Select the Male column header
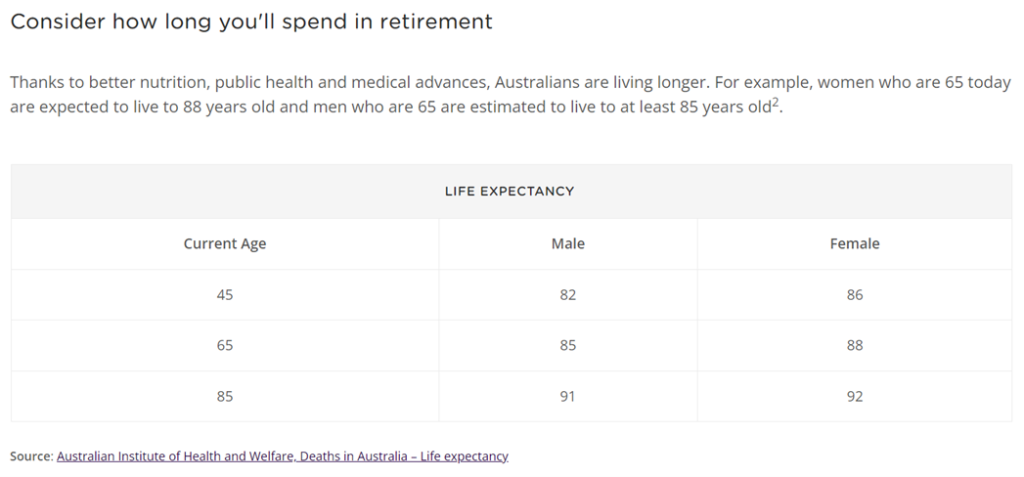 pos(568,244)
